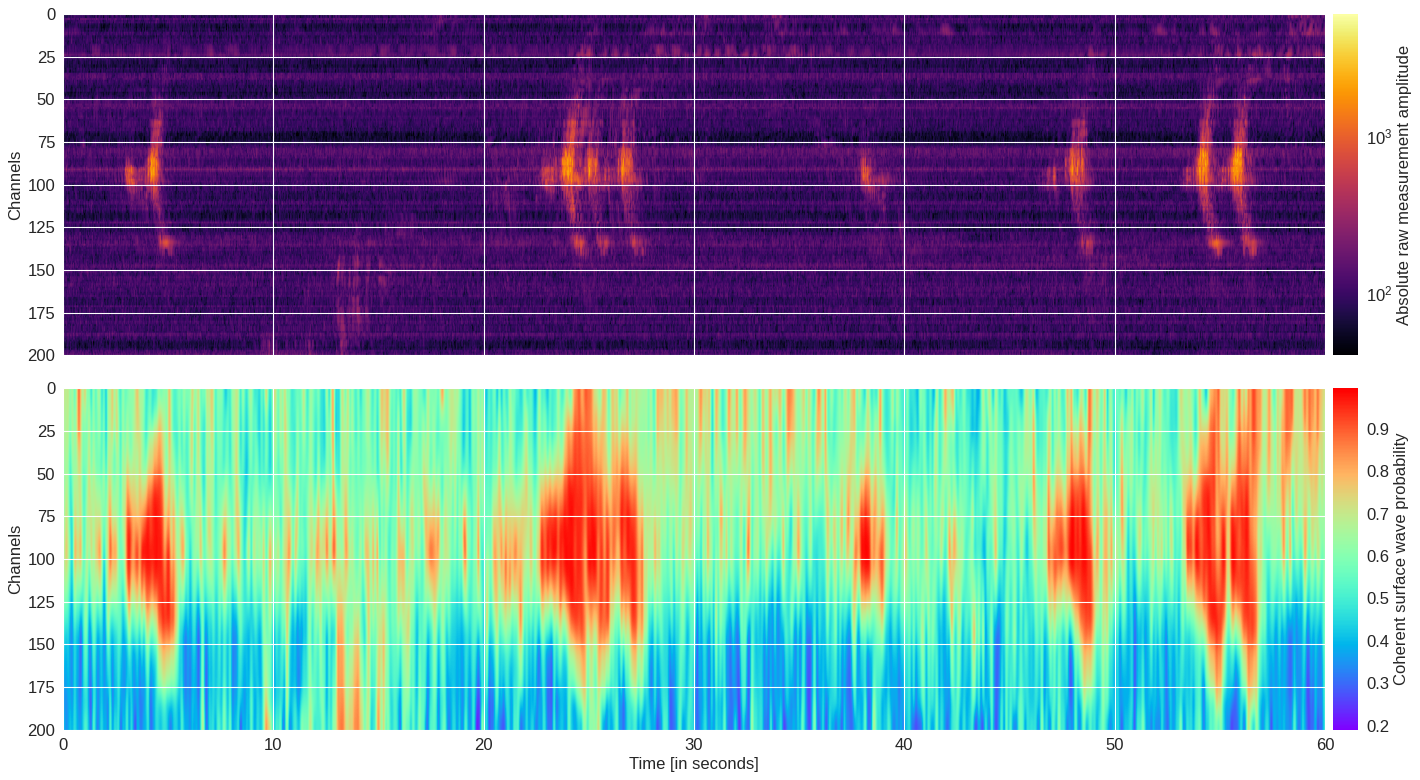1420x780 pixels.
Task: Click the 60 tick on the time axis
Action: pos(1324,745)
